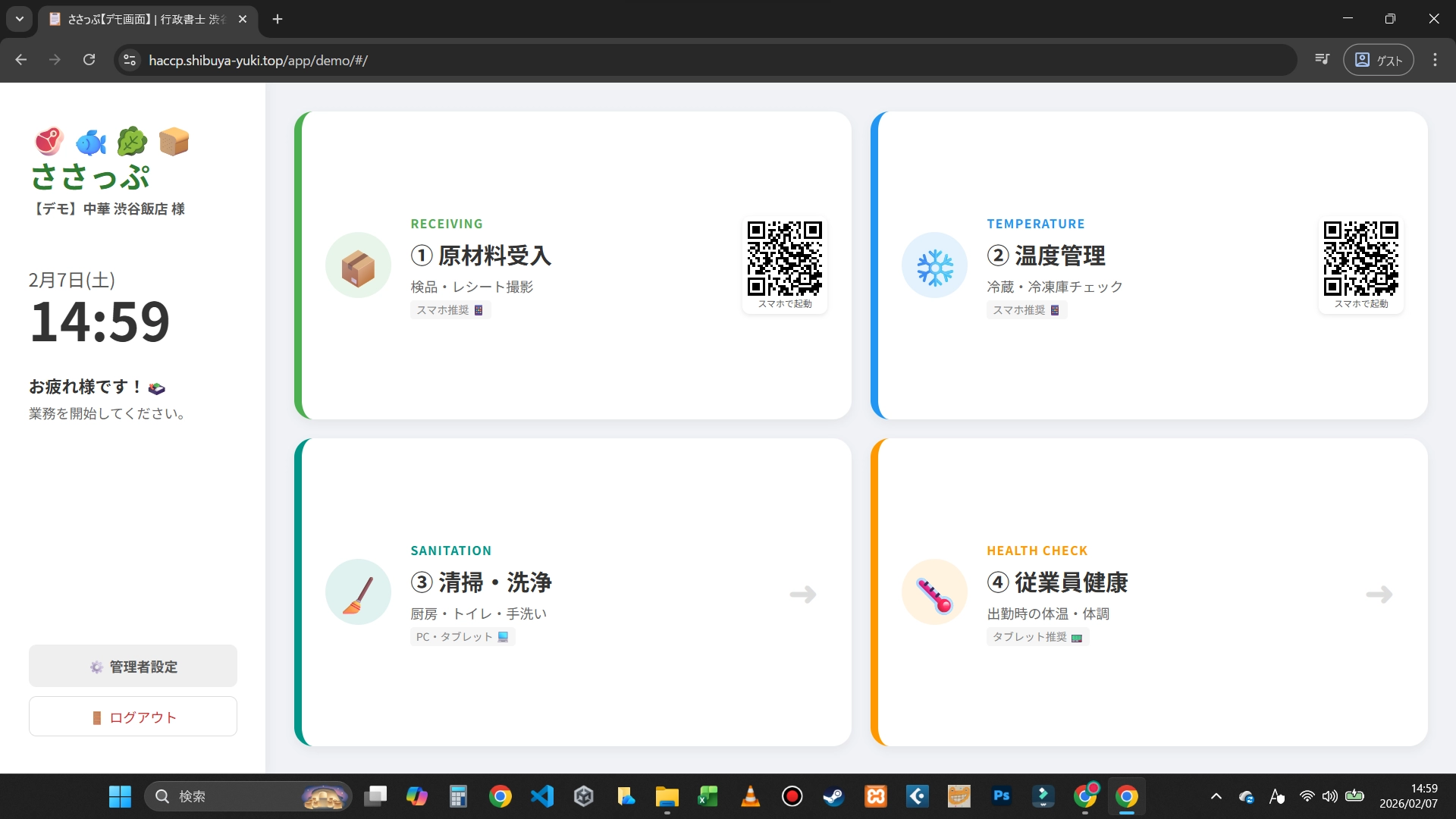Click the snowflake icon for 温度管理
Image resolution: width=1456 pixels, height=819 pixels.
tap(934, 266)
